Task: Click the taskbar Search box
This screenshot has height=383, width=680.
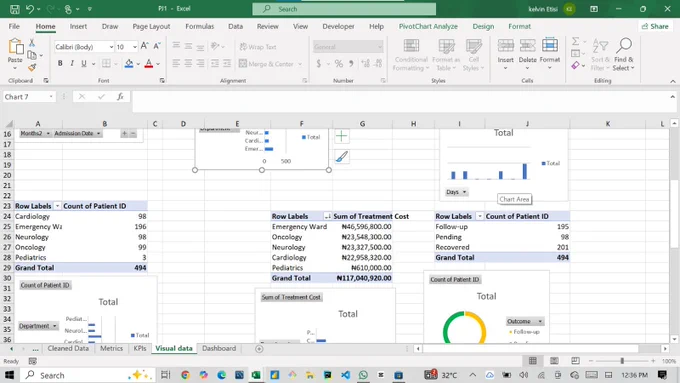Action: [88, 375]
